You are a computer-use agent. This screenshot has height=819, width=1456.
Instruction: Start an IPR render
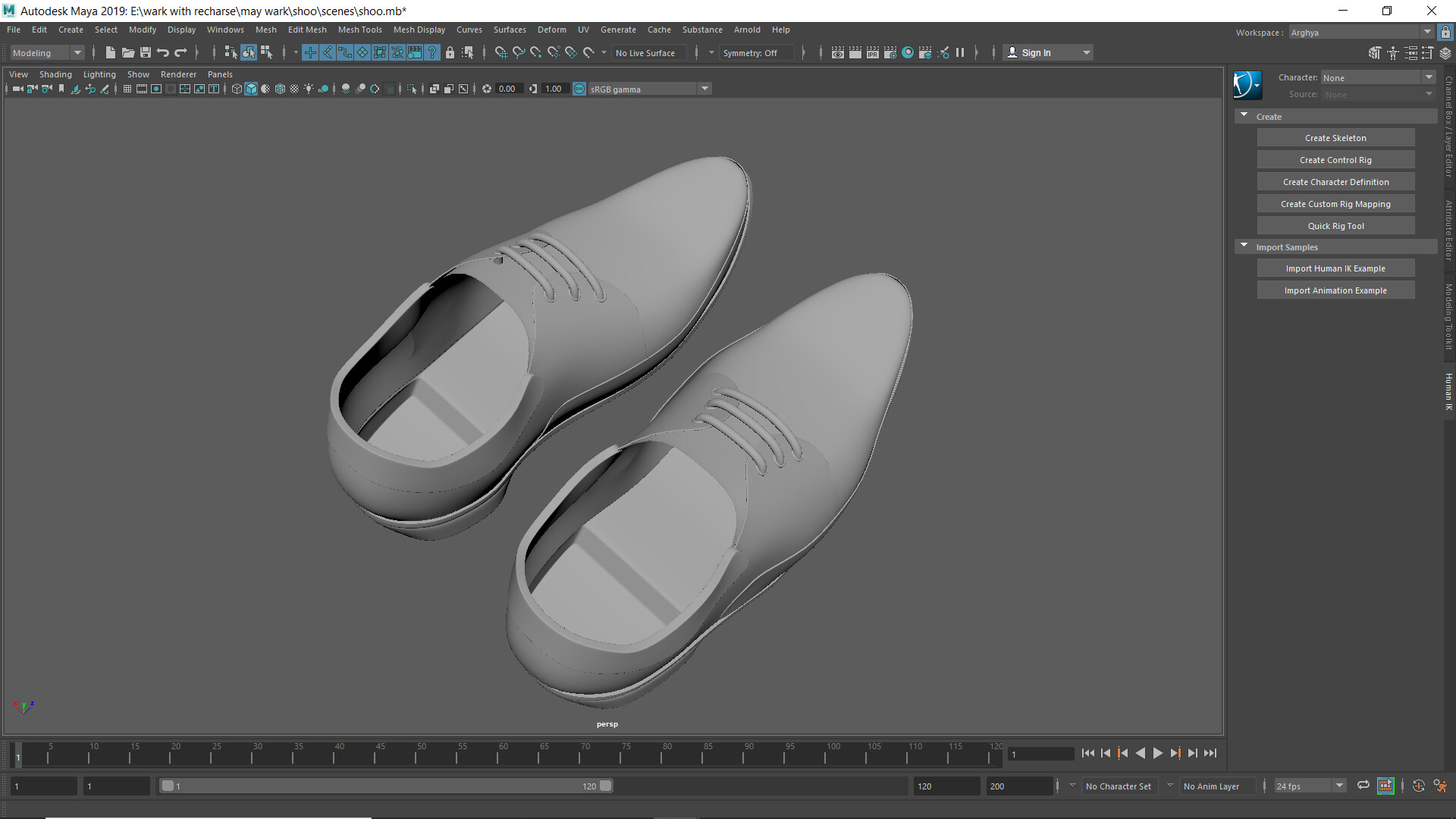click(873, 52)
